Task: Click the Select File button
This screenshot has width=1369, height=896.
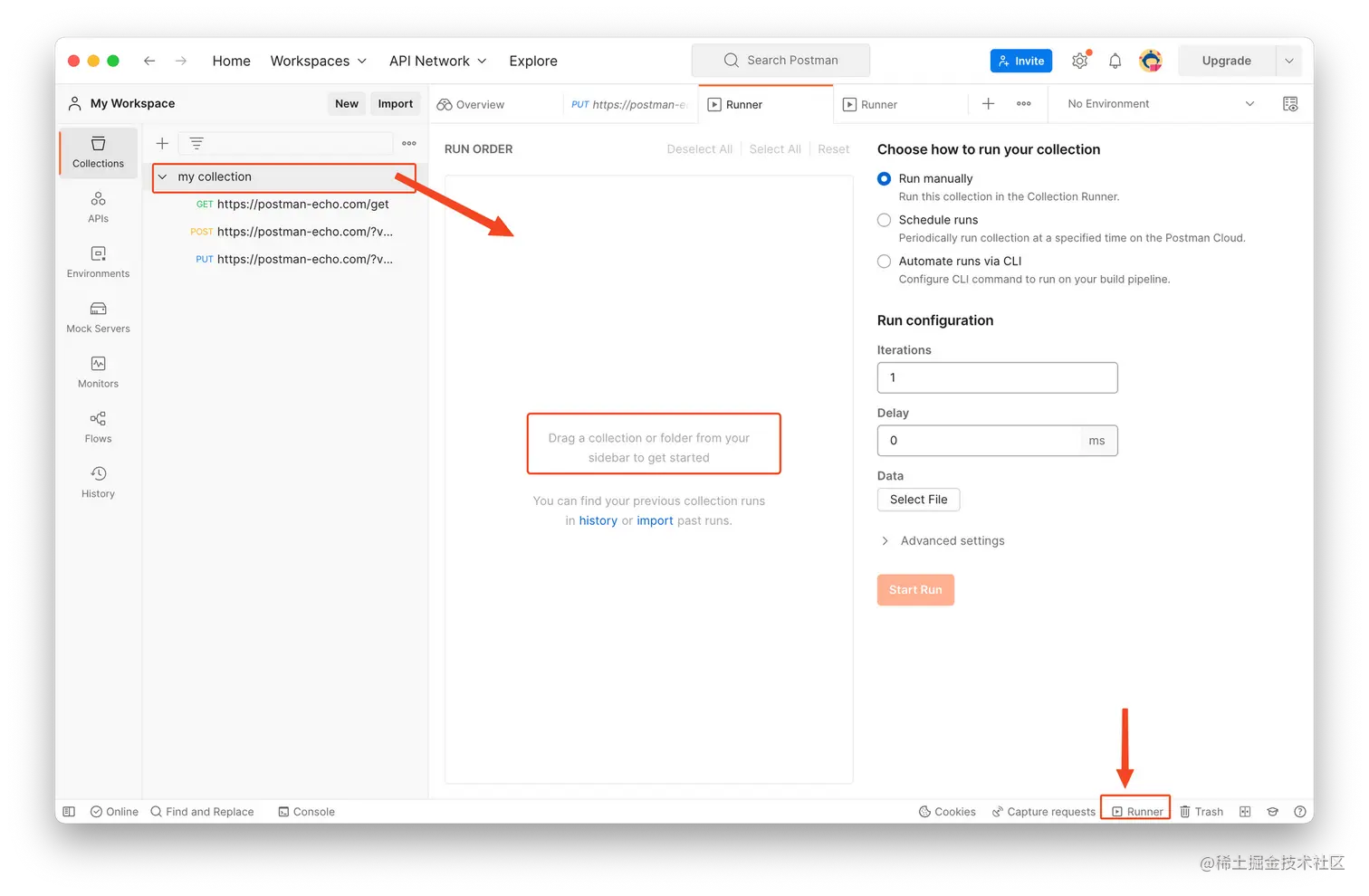Action: (x=918, y=500)
